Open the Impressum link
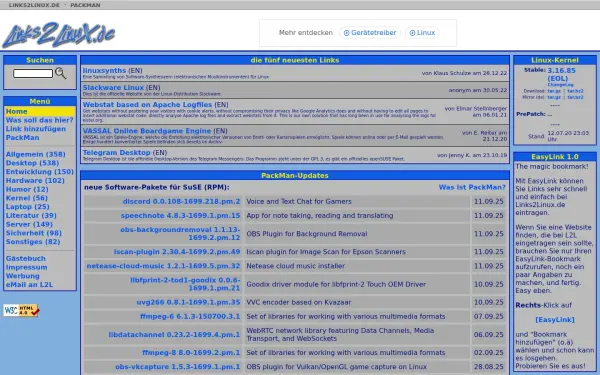 [26, 267]
